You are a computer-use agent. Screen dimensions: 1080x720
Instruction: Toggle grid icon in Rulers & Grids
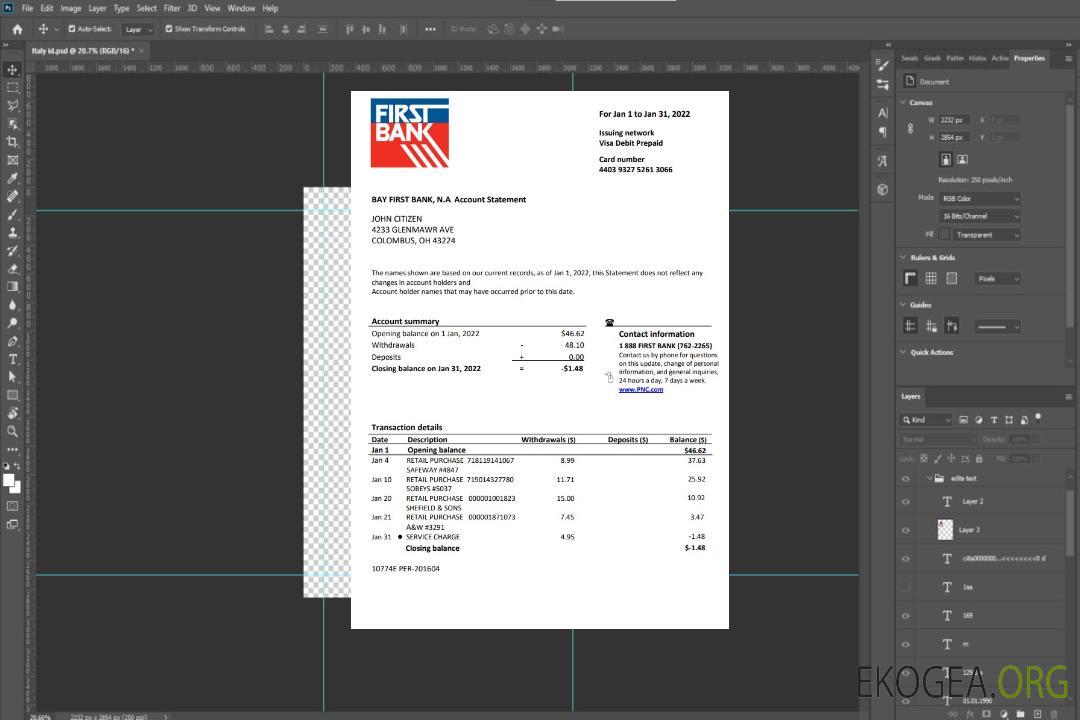pos(931,278)
